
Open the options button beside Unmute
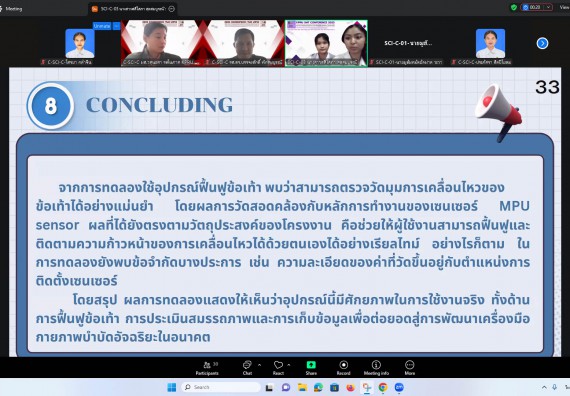(x=116, y=26)
